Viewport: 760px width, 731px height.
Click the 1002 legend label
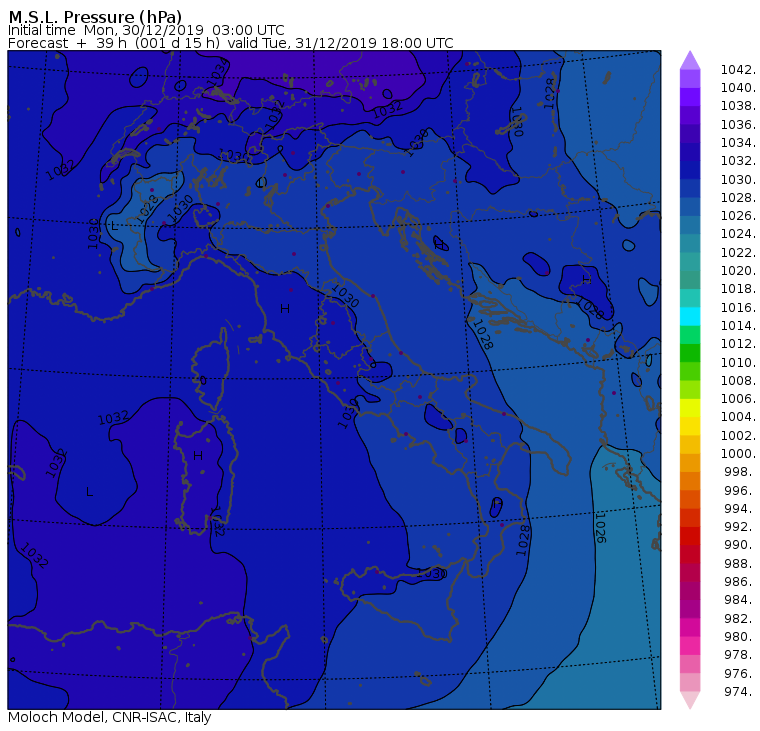pyautogui.click(x=738, y=435)
